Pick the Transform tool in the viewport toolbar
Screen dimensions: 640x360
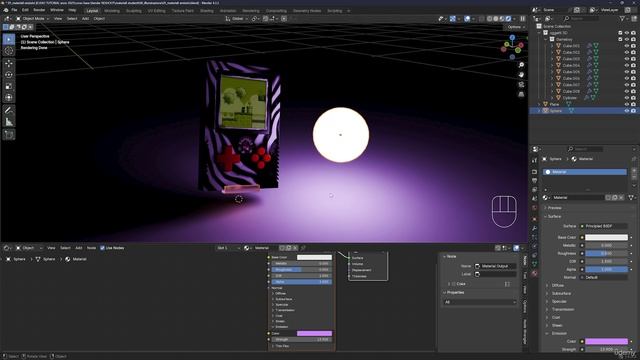[x=9, y=98]
